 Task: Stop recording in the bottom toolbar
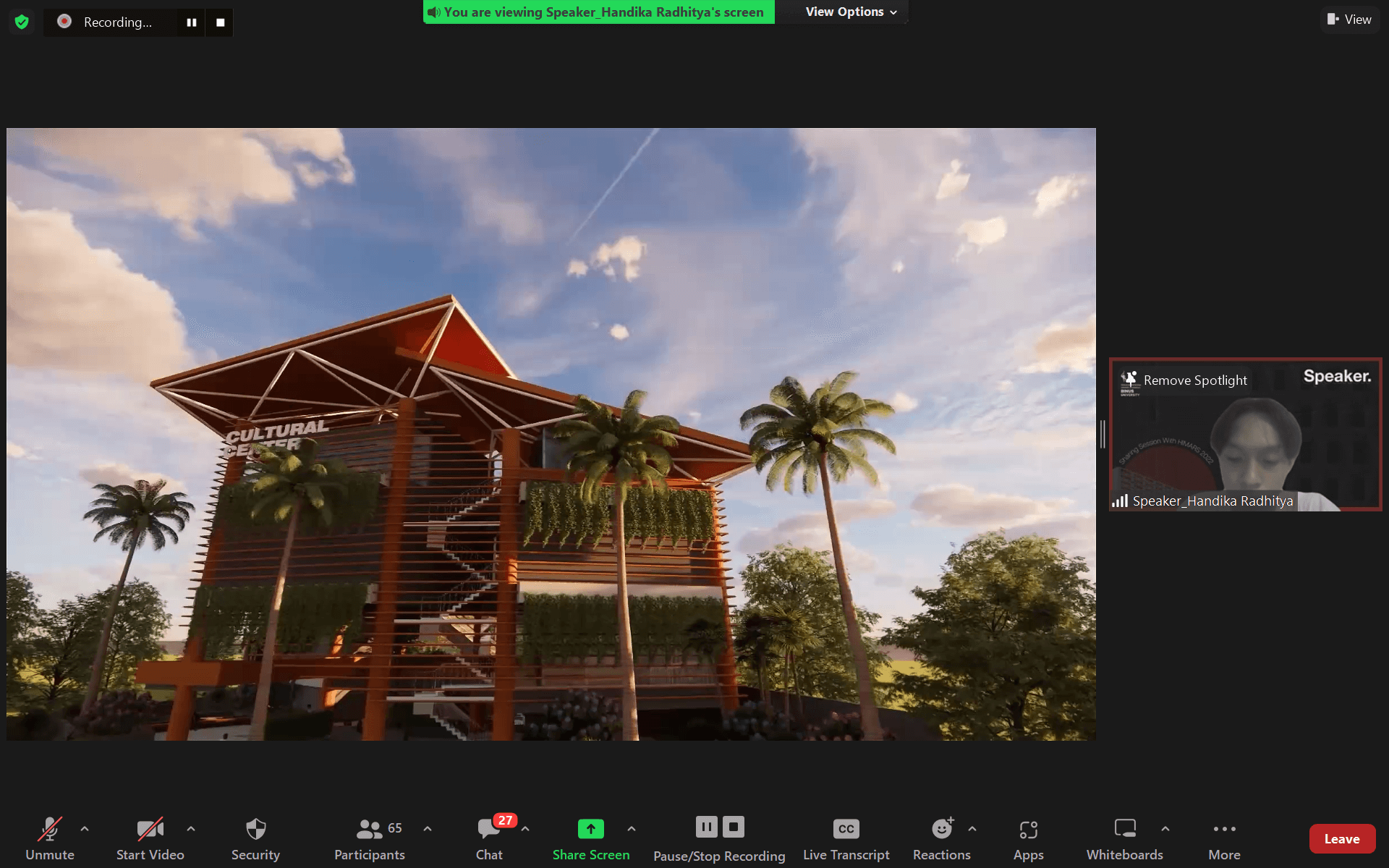click(734, 827)
